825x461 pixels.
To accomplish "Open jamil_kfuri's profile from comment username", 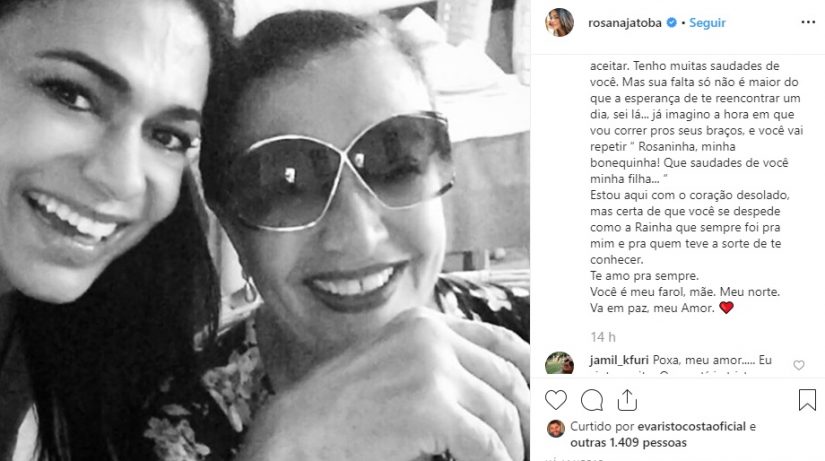I will point(619,360).
